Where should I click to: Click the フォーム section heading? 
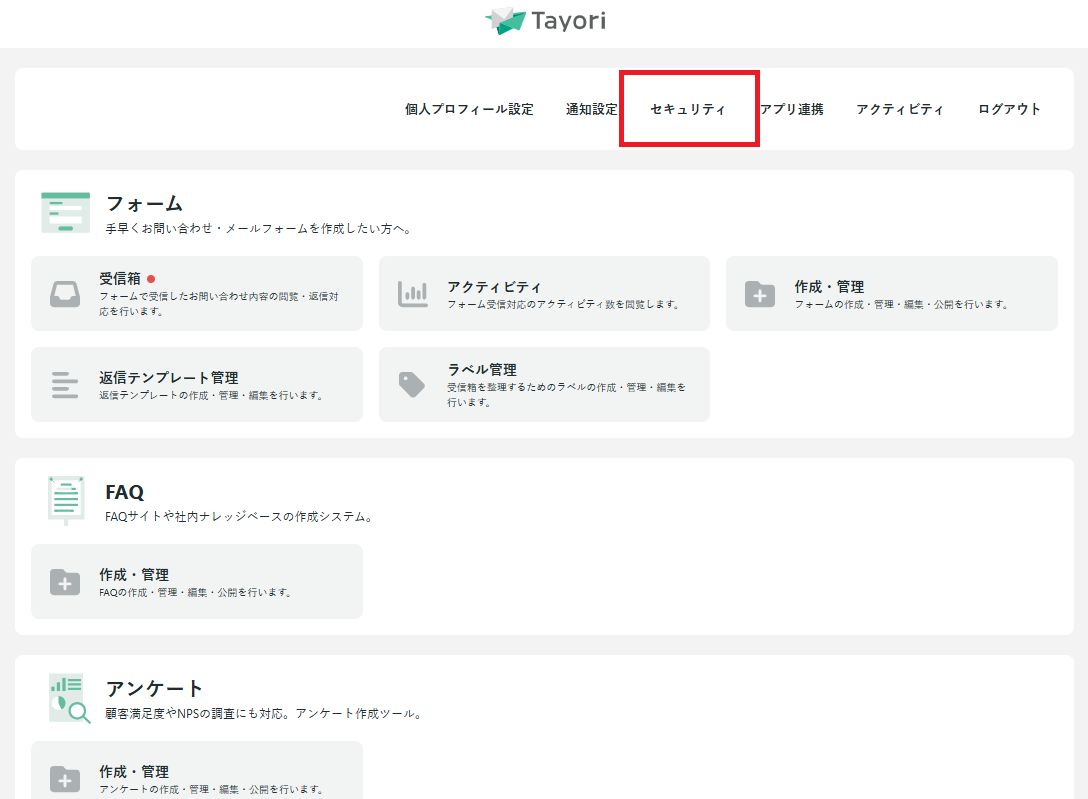tap(144, 204)
